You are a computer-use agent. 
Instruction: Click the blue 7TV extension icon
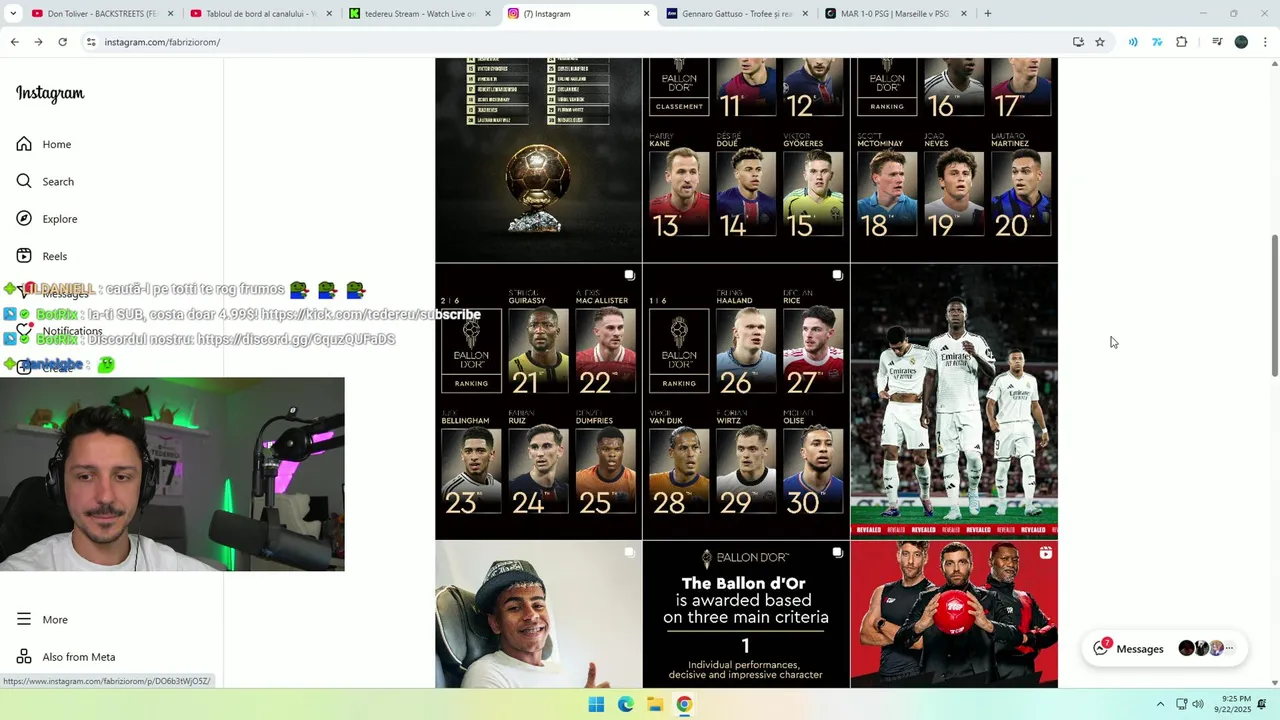click(1157, 42)
